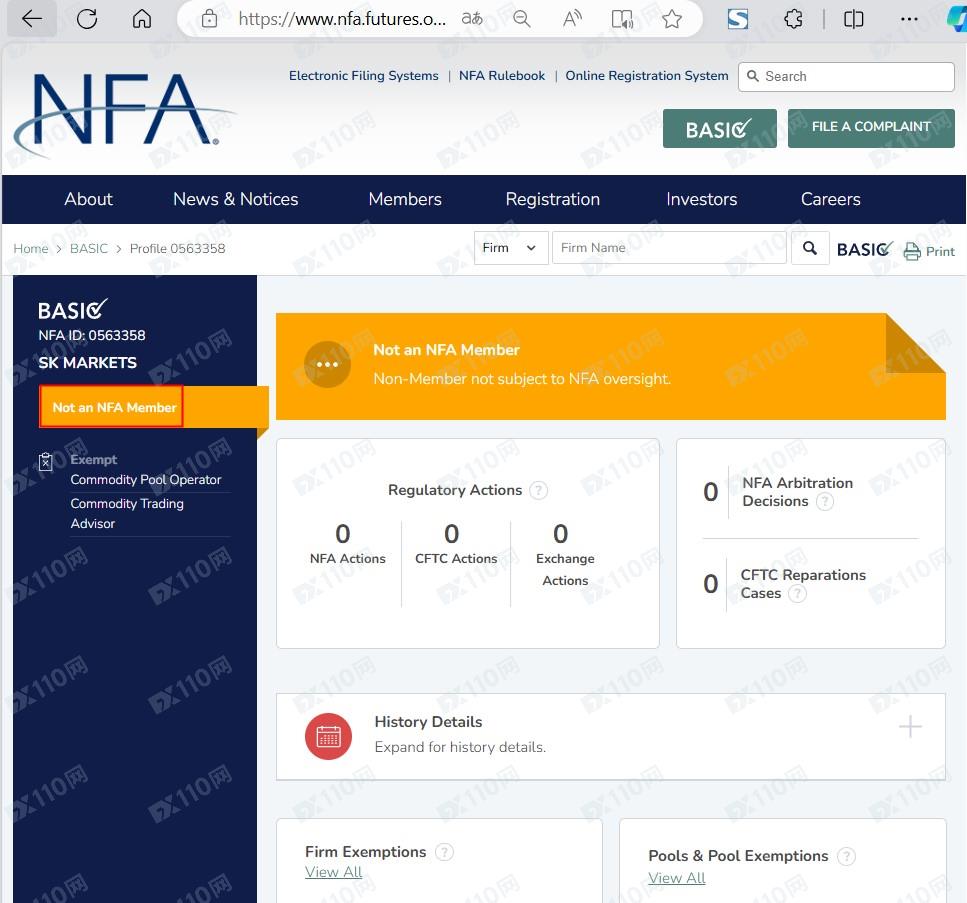
Task: Click the SK MARKETS firm name
Action: (x=88, y=363)
